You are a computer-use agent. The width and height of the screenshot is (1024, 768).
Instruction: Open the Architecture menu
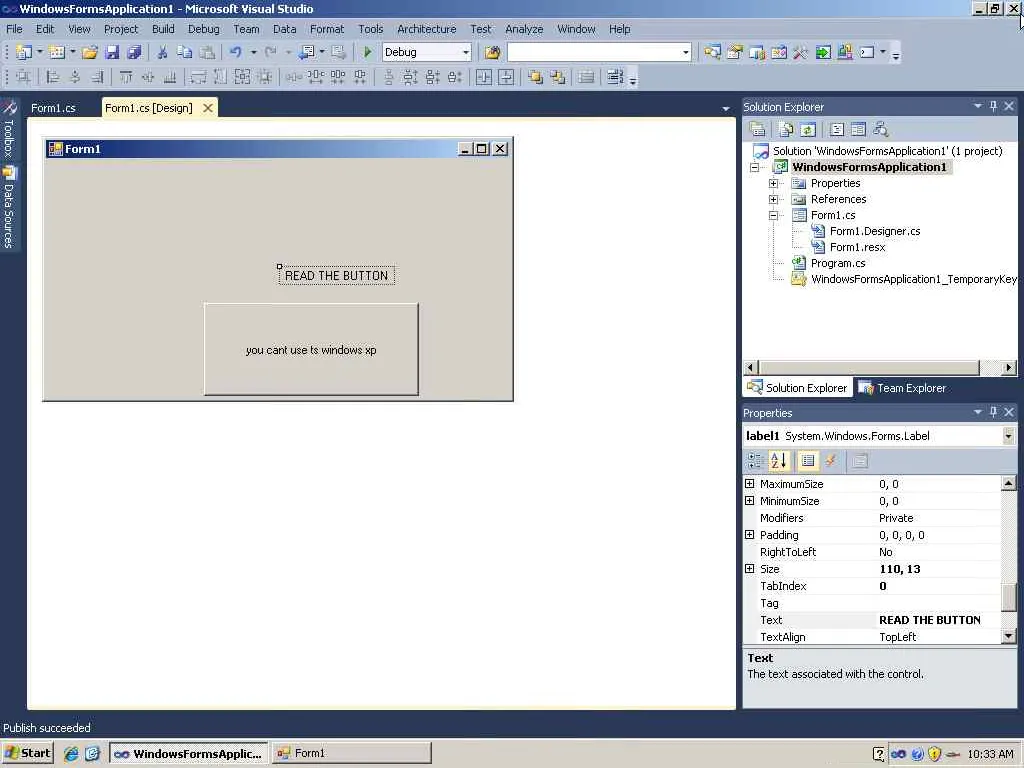pos(426,29)
